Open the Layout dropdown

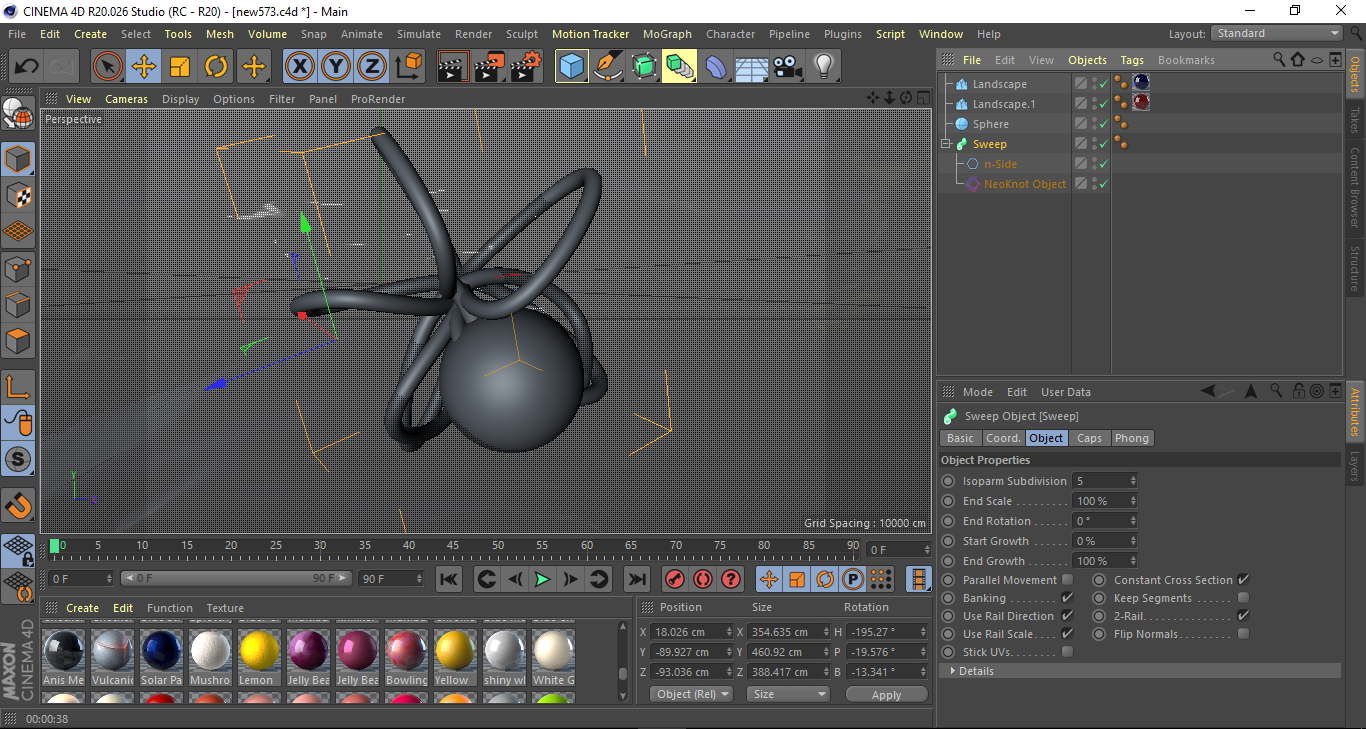tap(1276, 33)
